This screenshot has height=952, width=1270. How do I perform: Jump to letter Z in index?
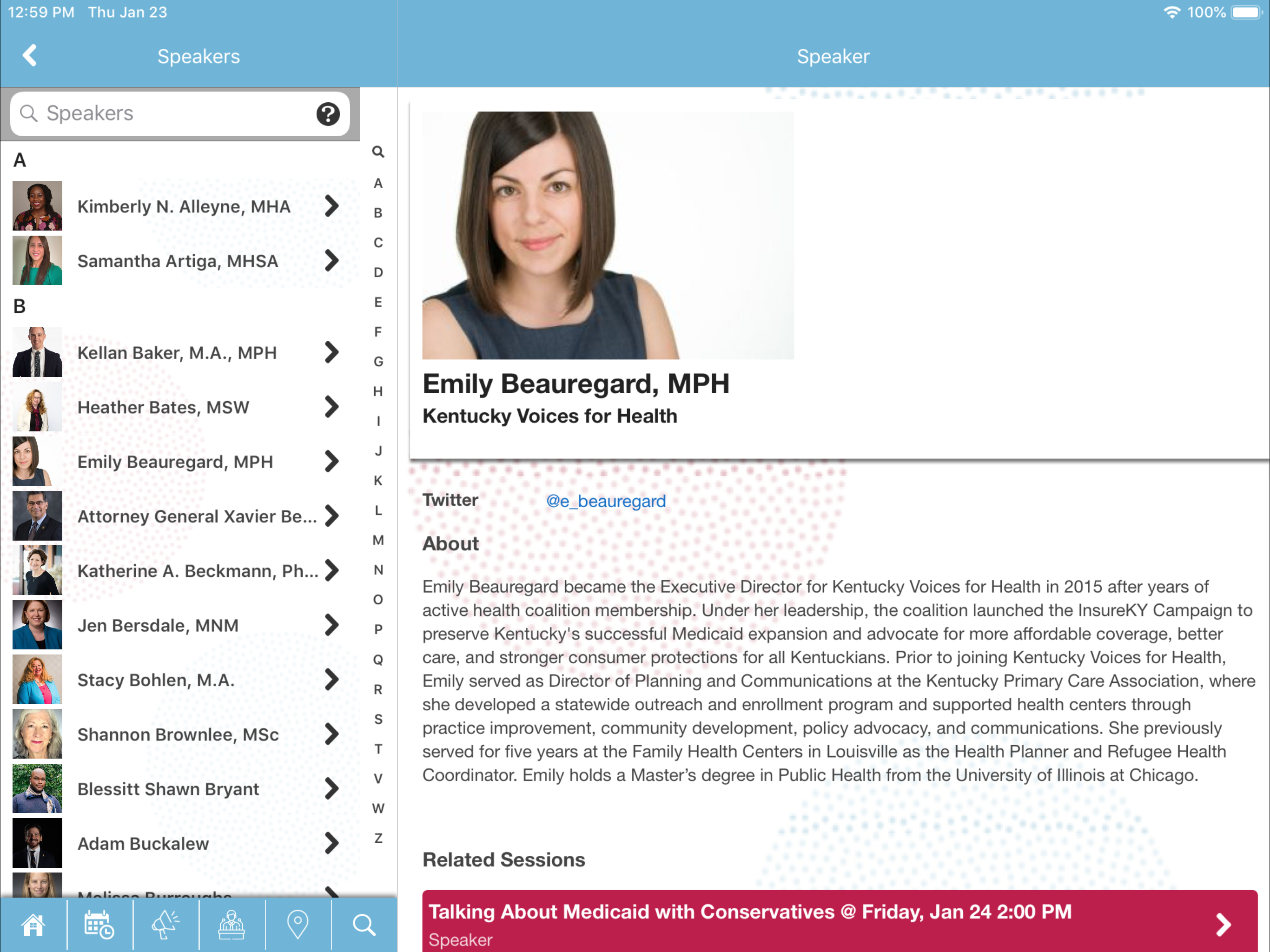click(378, 838)
